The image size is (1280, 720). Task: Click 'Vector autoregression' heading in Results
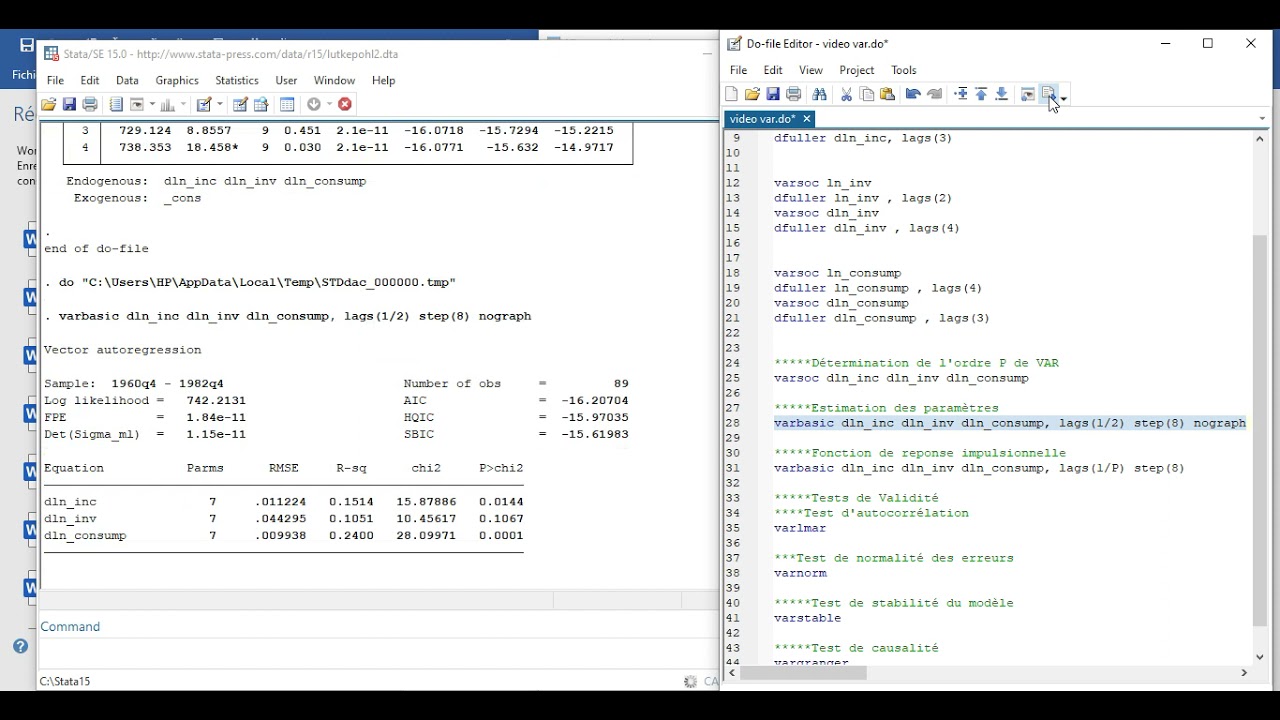(123, 350)
